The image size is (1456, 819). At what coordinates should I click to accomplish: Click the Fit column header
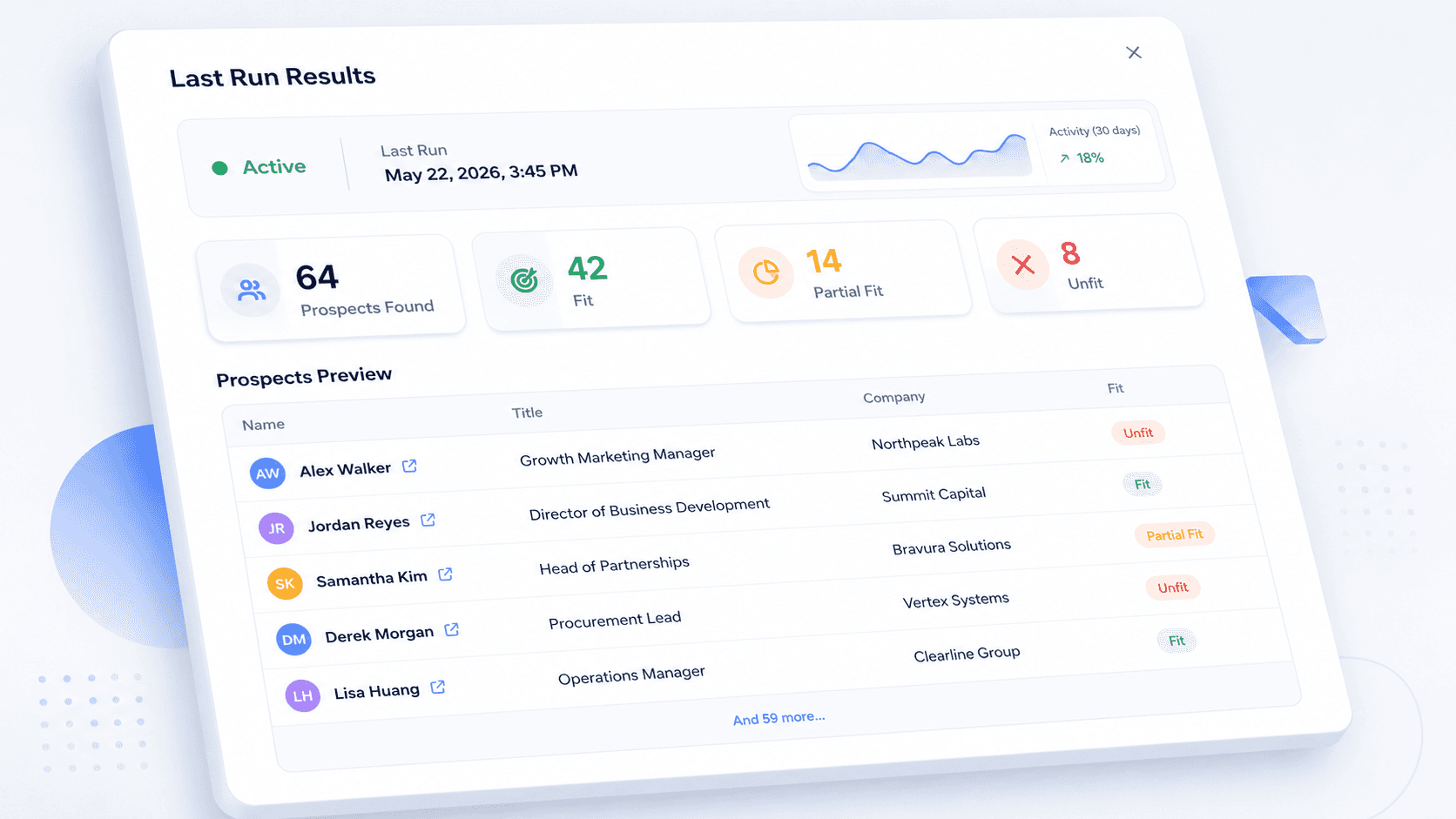1116,388
